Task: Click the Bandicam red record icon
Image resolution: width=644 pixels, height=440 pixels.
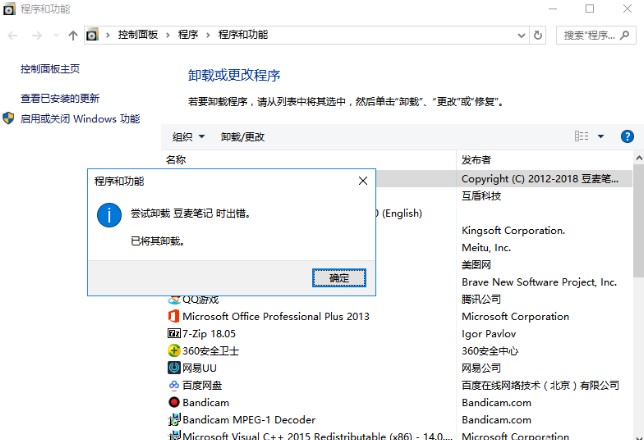Action: pos(174,402)
